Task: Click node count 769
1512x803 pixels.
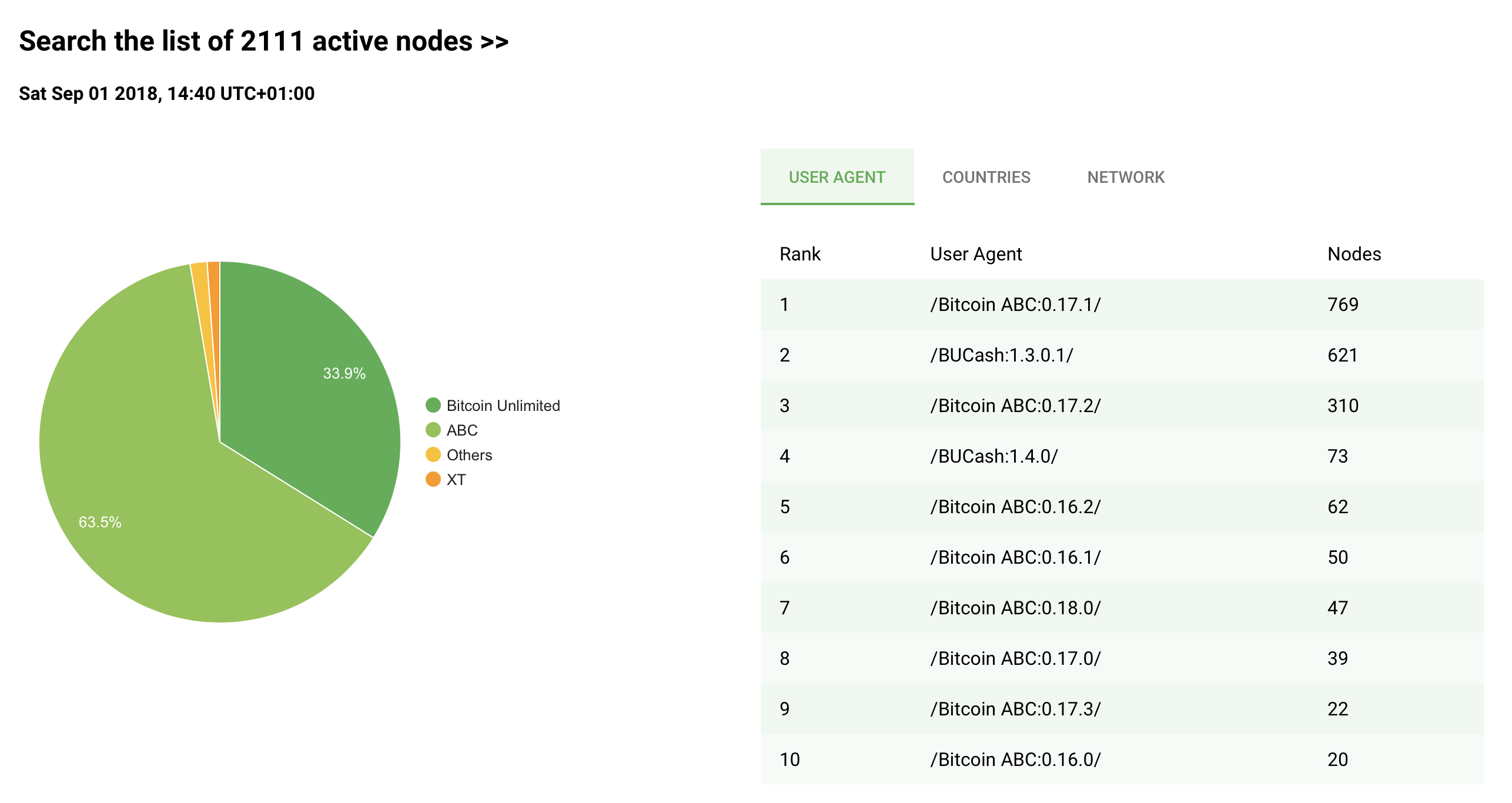Action: 1343,305
